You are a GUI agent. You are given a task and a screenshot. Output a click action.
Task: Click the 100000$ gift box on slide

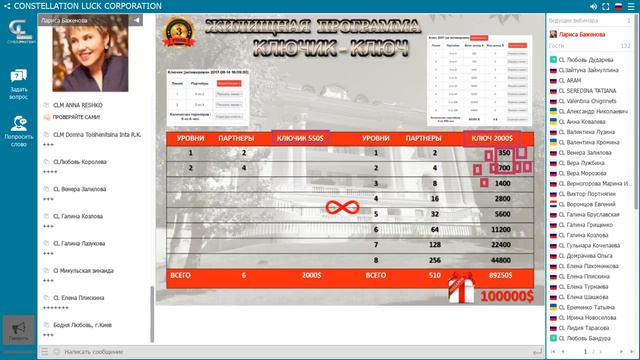[461, 288]
